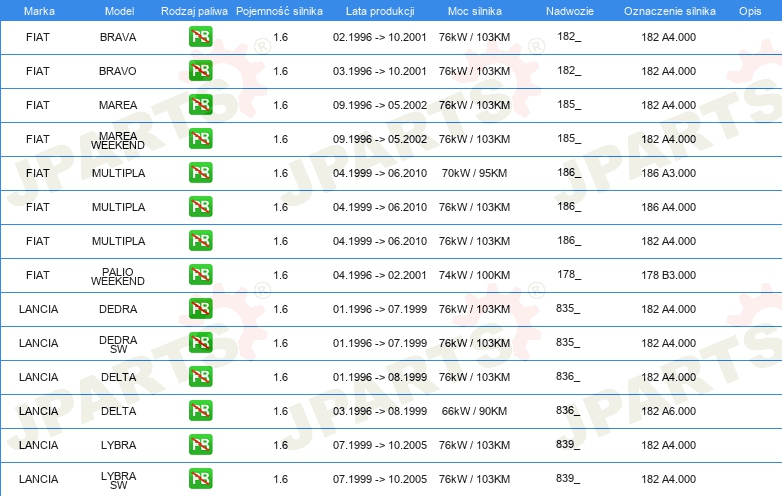
Task: Click the 182 A6.000 engine code
Action: point(668,411)
